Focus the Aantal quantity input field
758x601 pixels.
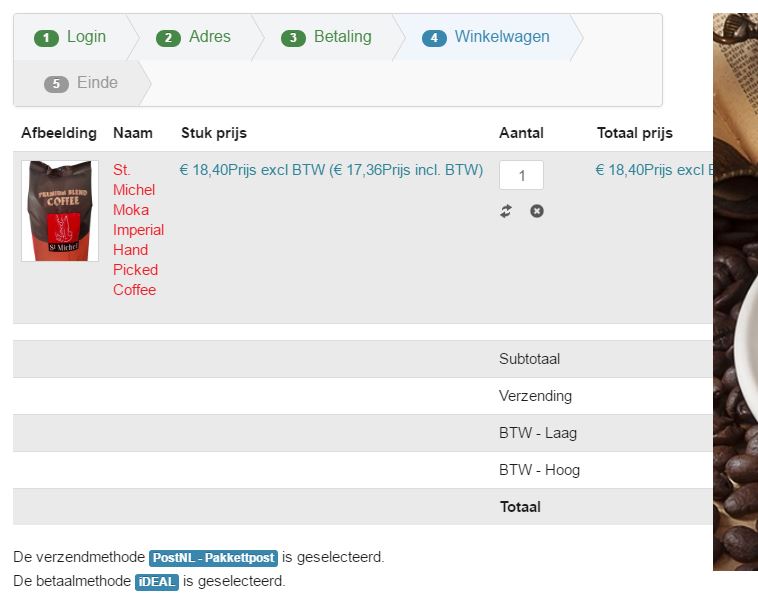(x=521, y=175)
